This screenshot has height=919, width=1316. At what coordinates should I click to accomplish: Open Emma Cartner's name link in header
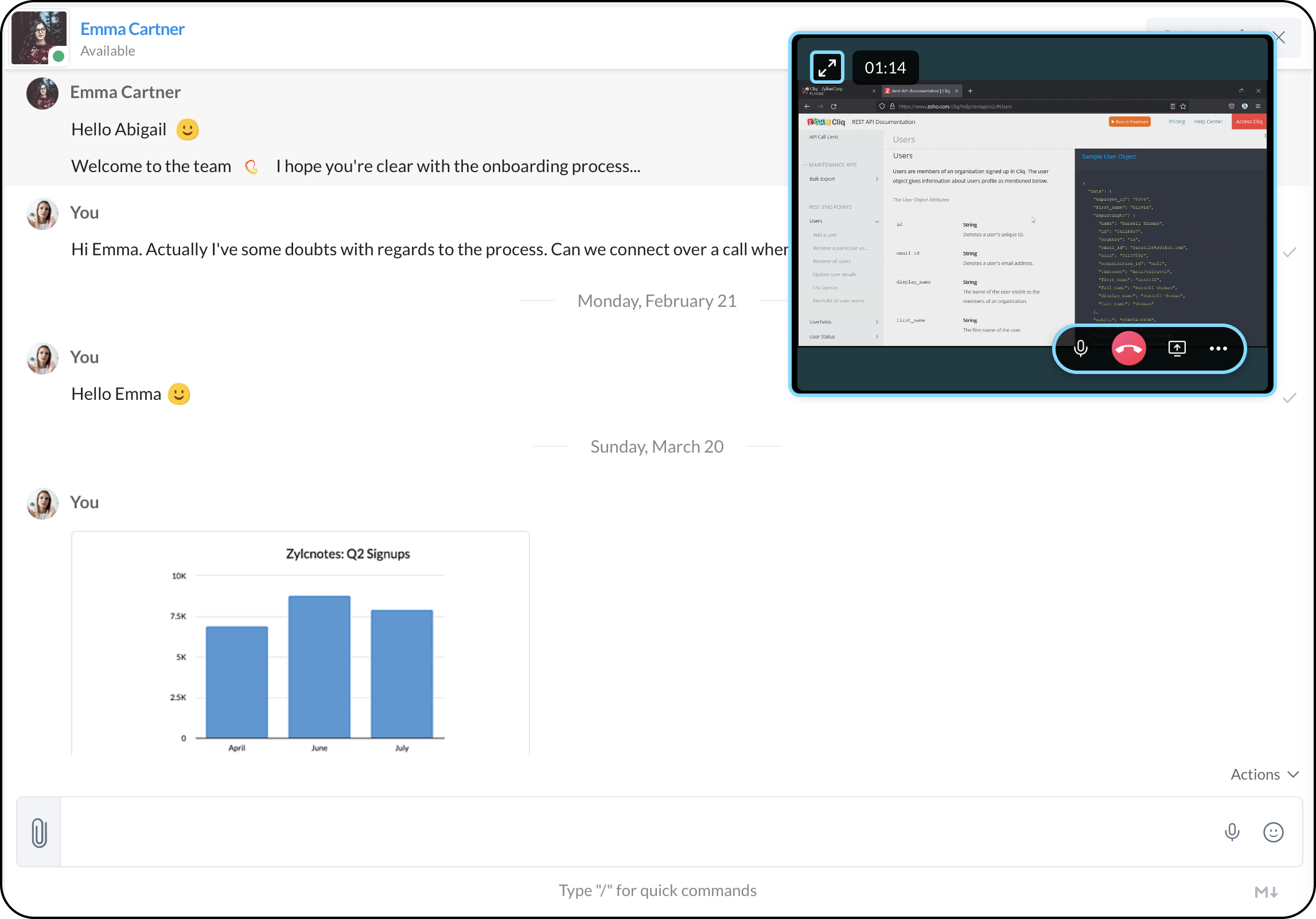[132, 29]
